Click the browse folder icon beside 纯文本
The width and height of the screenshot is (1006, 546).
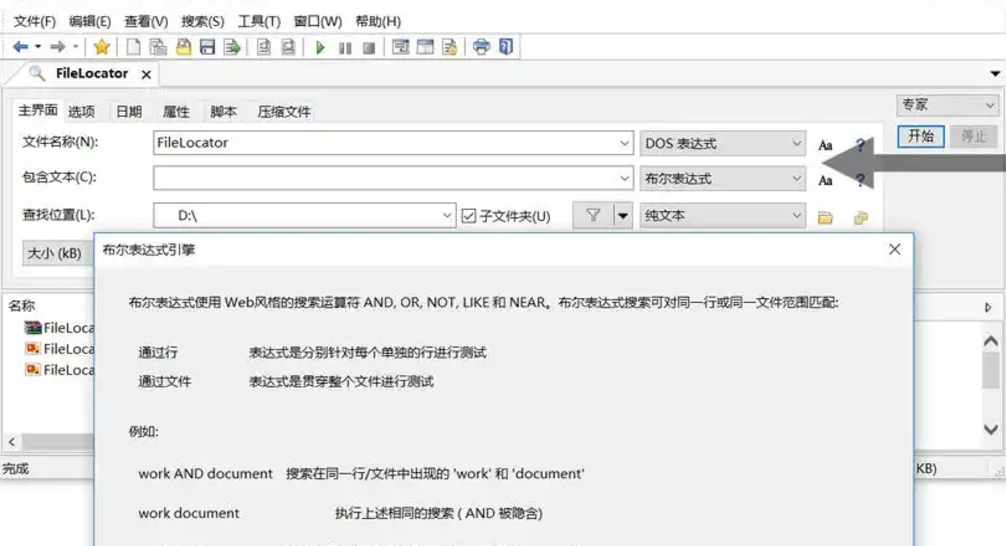click(825, 218)
